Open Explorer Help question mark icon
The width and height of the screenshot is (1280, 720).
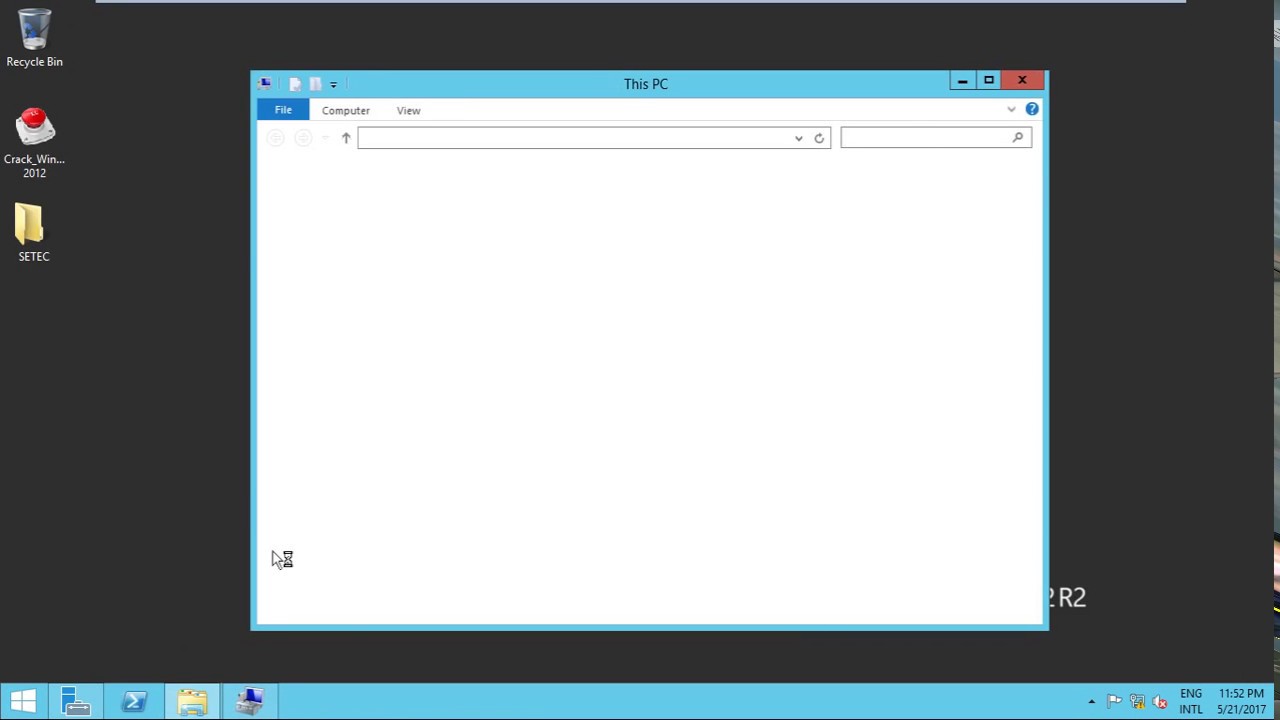pos(1032,109)
